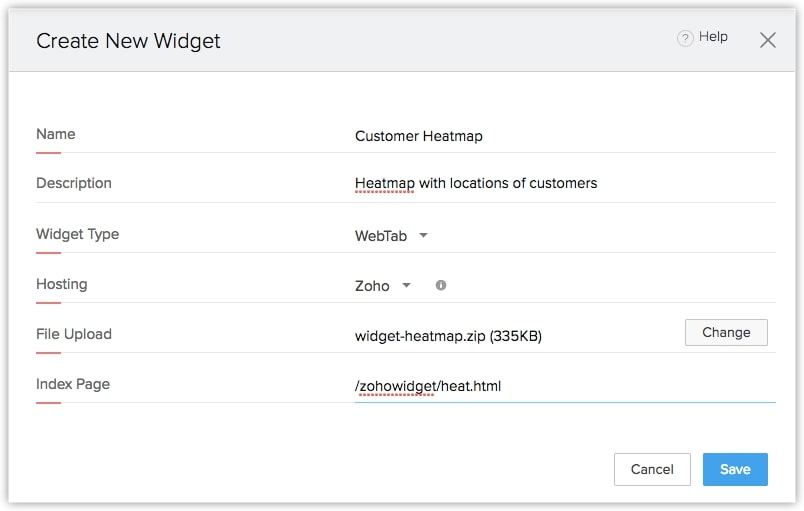The height and width of the screenshot is (511, 804).
Task: Click the Hosting field label
Action: 61,284
